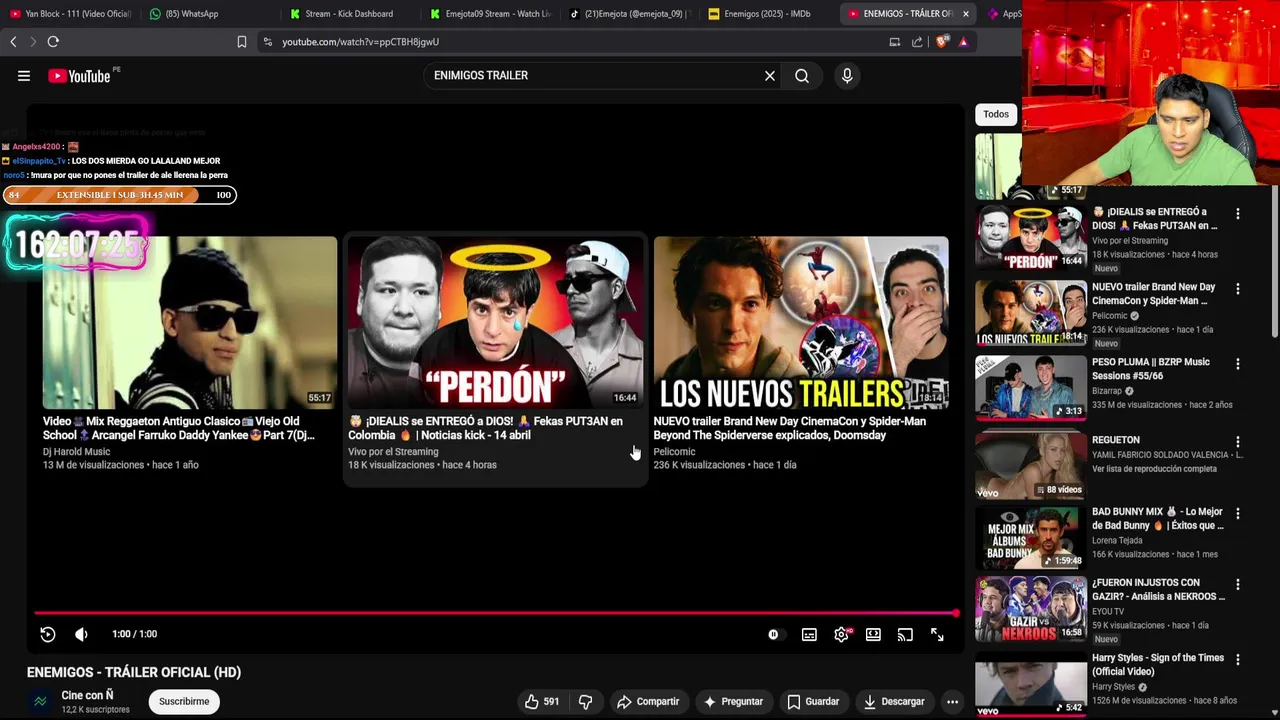
Task: Toggle subtitles captions button
Action: (x=809, y=634)
